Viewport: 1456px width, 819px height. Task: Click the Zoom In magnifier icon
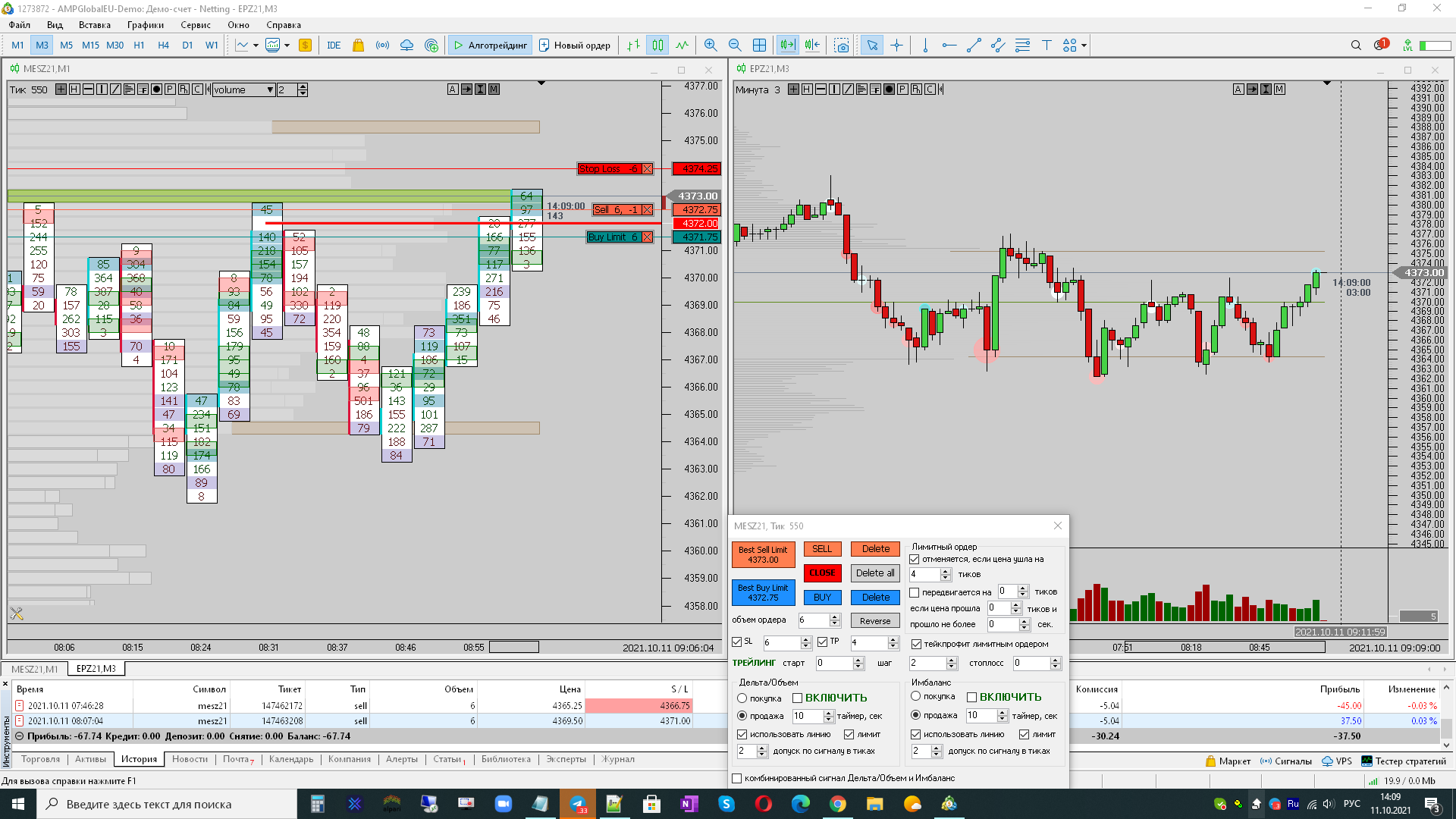[x=710, y=45]
